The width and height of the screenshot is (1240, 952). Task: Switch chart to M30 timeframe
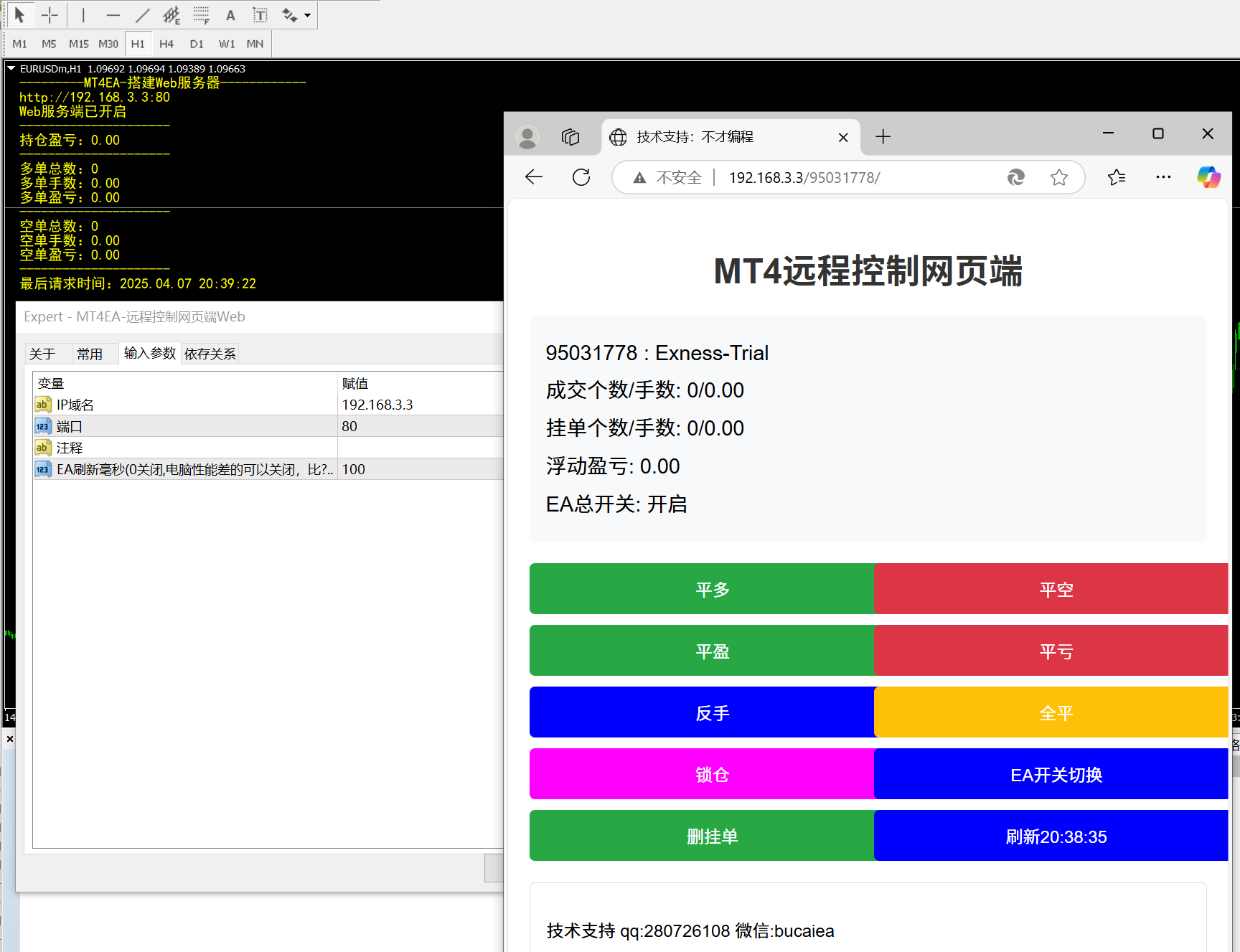(x=108, y=44)
